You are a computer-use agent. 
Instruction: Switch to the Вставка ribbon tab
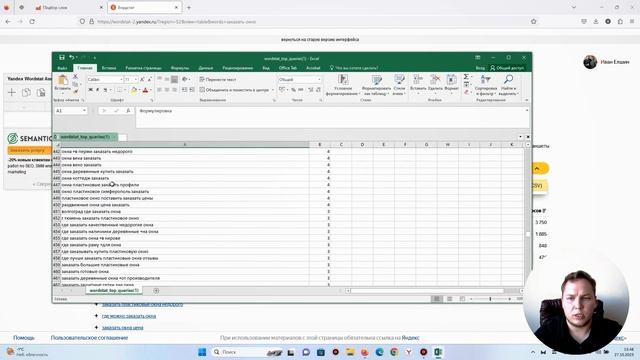pyautogui.click(x=109, y=68)
